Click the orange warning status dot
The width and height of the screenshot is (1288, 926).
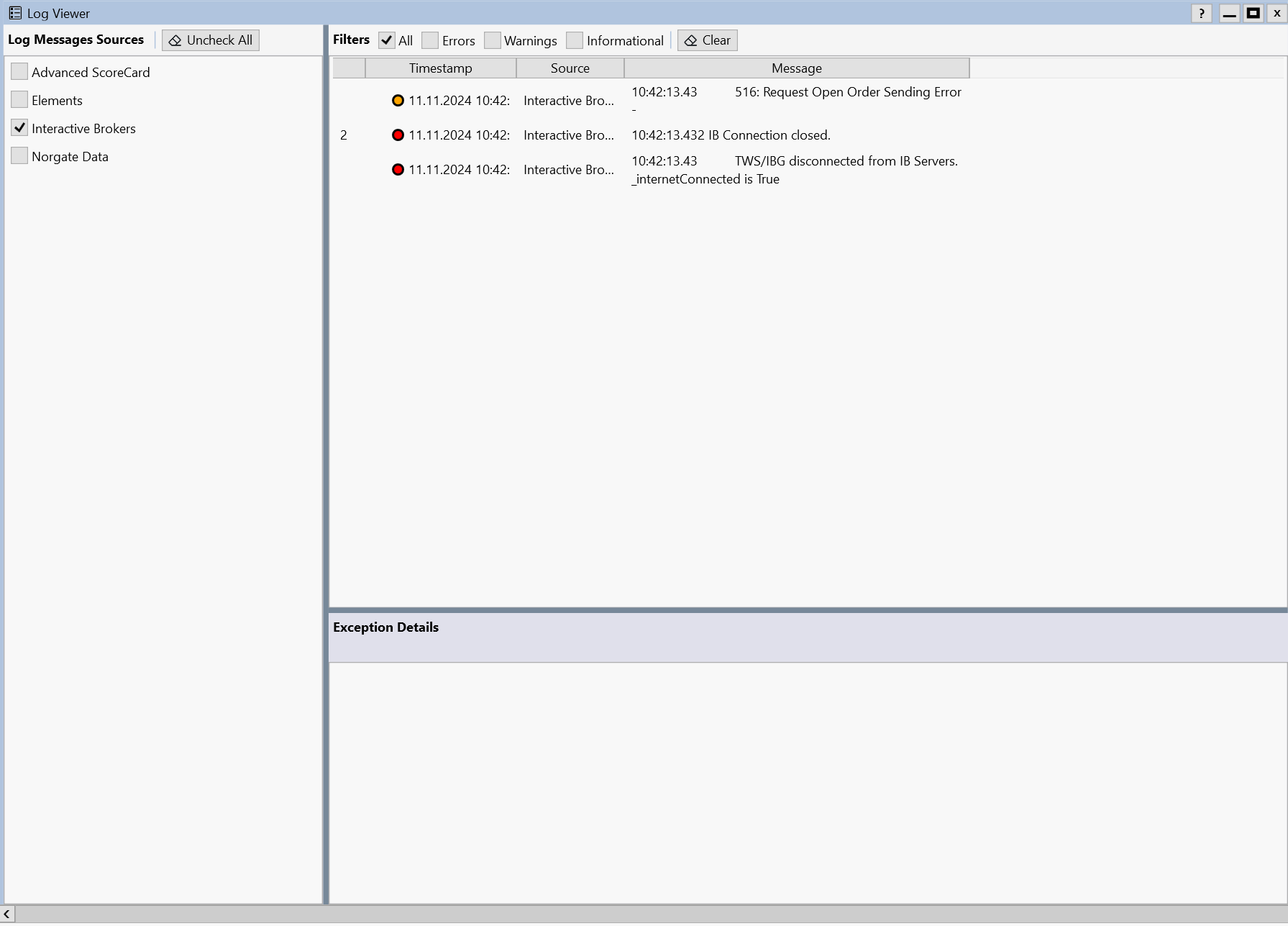coord(398,101)
